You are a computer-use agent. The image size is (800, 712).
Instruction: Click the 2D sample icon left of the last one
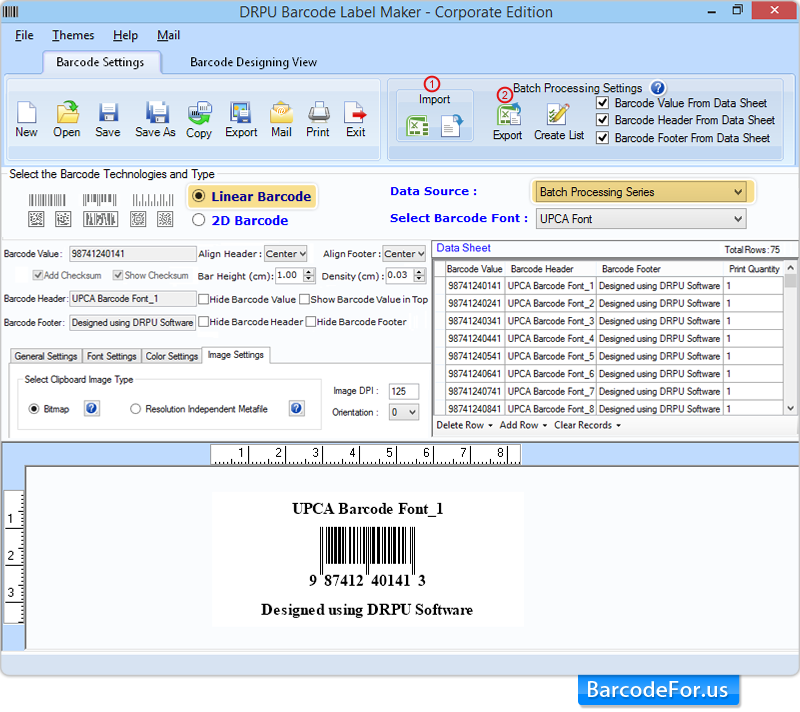point(138,219)
